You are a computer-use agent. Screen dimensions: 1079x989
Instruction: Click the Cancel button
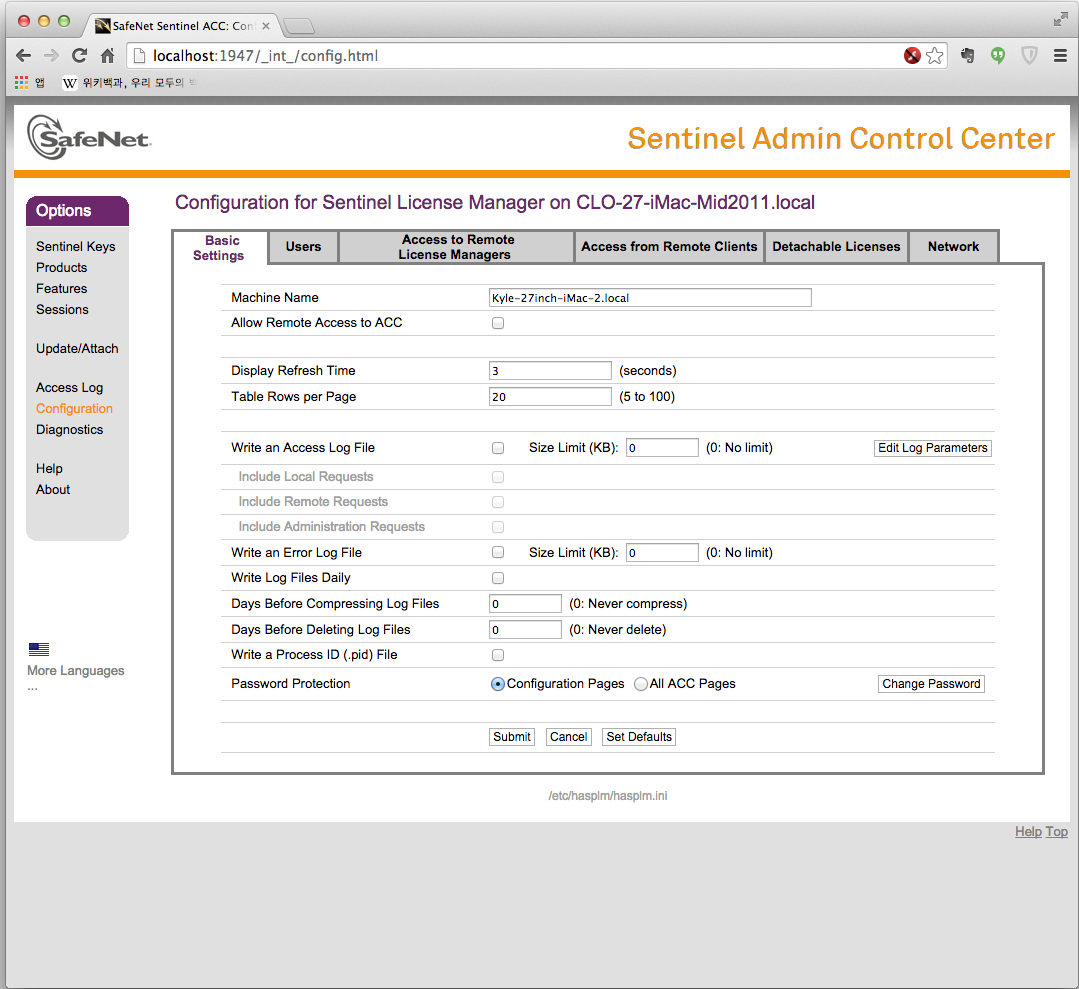[x=568, y=737]
